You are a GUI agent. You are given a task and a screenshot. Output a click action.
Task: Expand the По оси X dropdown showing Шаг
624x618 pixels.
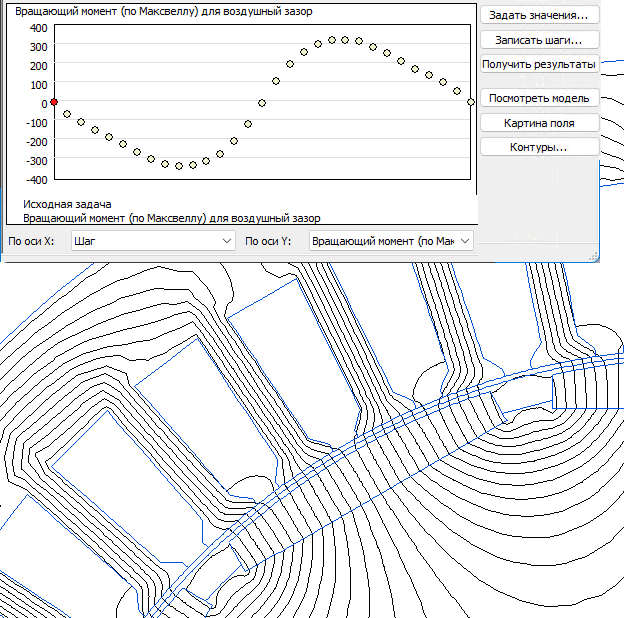(x=153, y=241)
